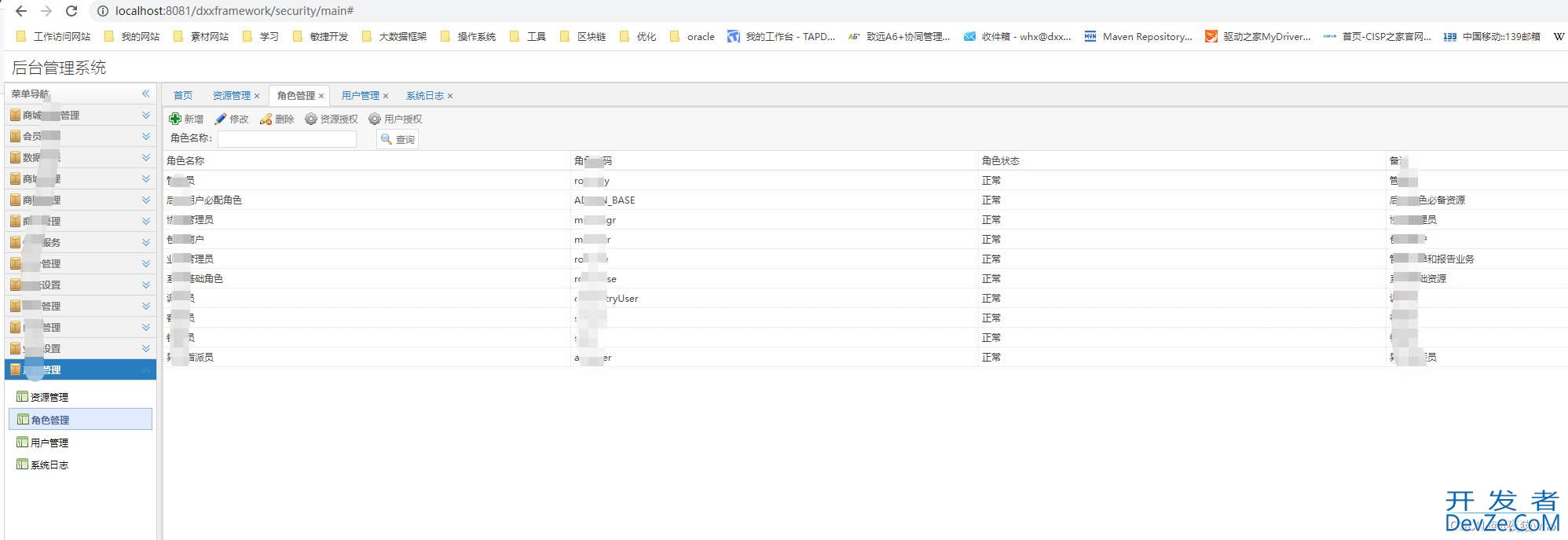Image resolution: width=1568 pixels, height=540 pixels.
Task: Open the 会员 sidebar menu group
Action: pyautogui.click(x=80, y=136)
